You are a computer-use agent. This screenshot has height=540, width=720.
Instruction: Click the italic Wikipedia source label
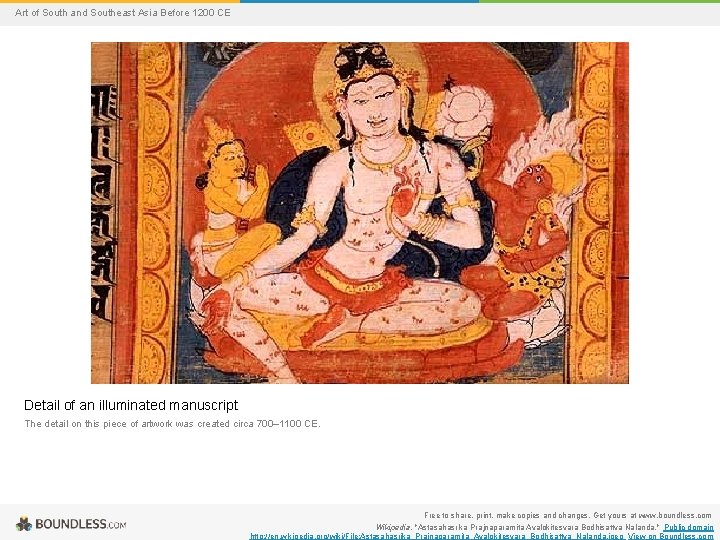(394, 527)
